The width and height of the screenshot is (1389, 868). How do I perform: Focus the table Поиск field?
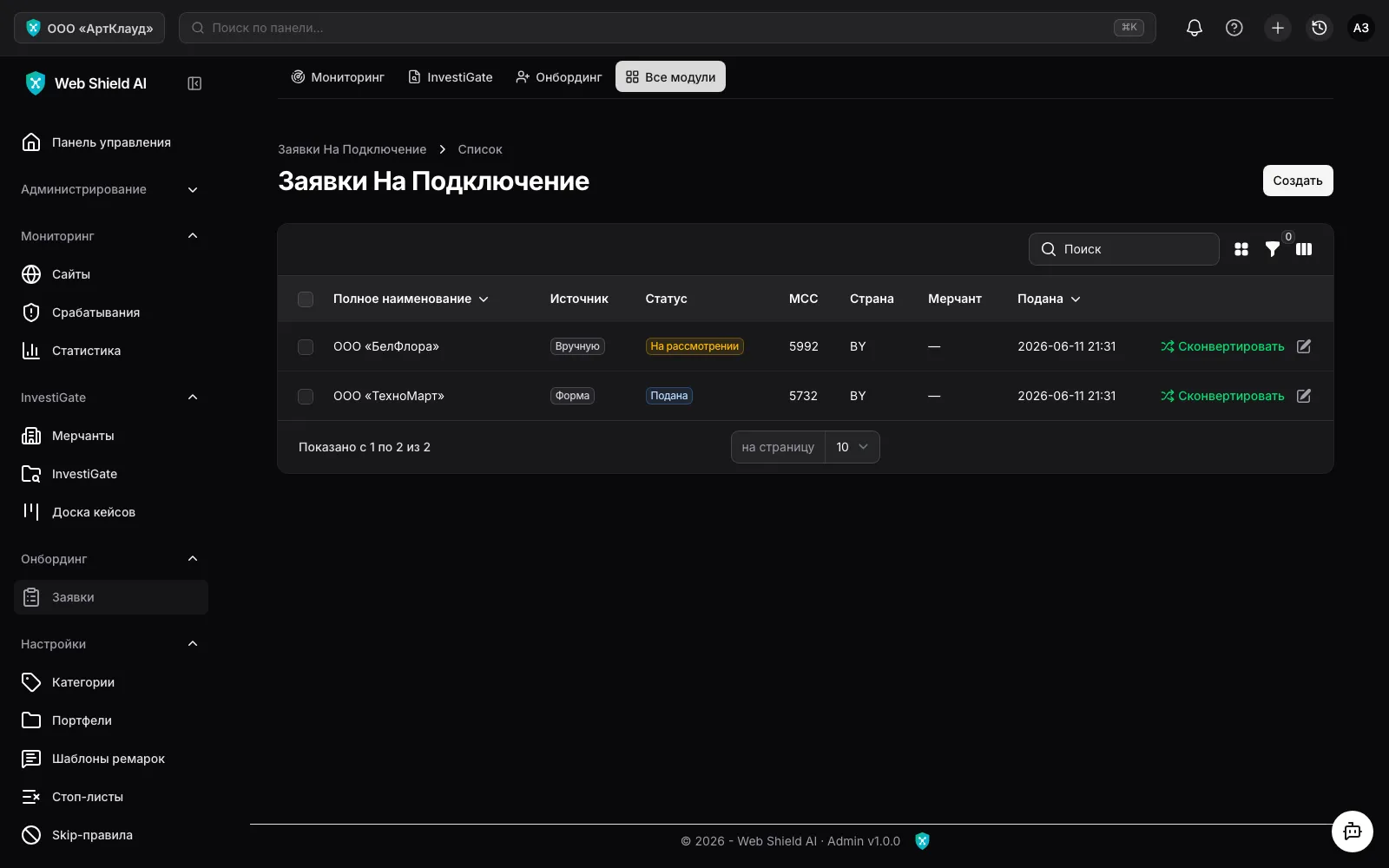click(x=1124, y=249)
